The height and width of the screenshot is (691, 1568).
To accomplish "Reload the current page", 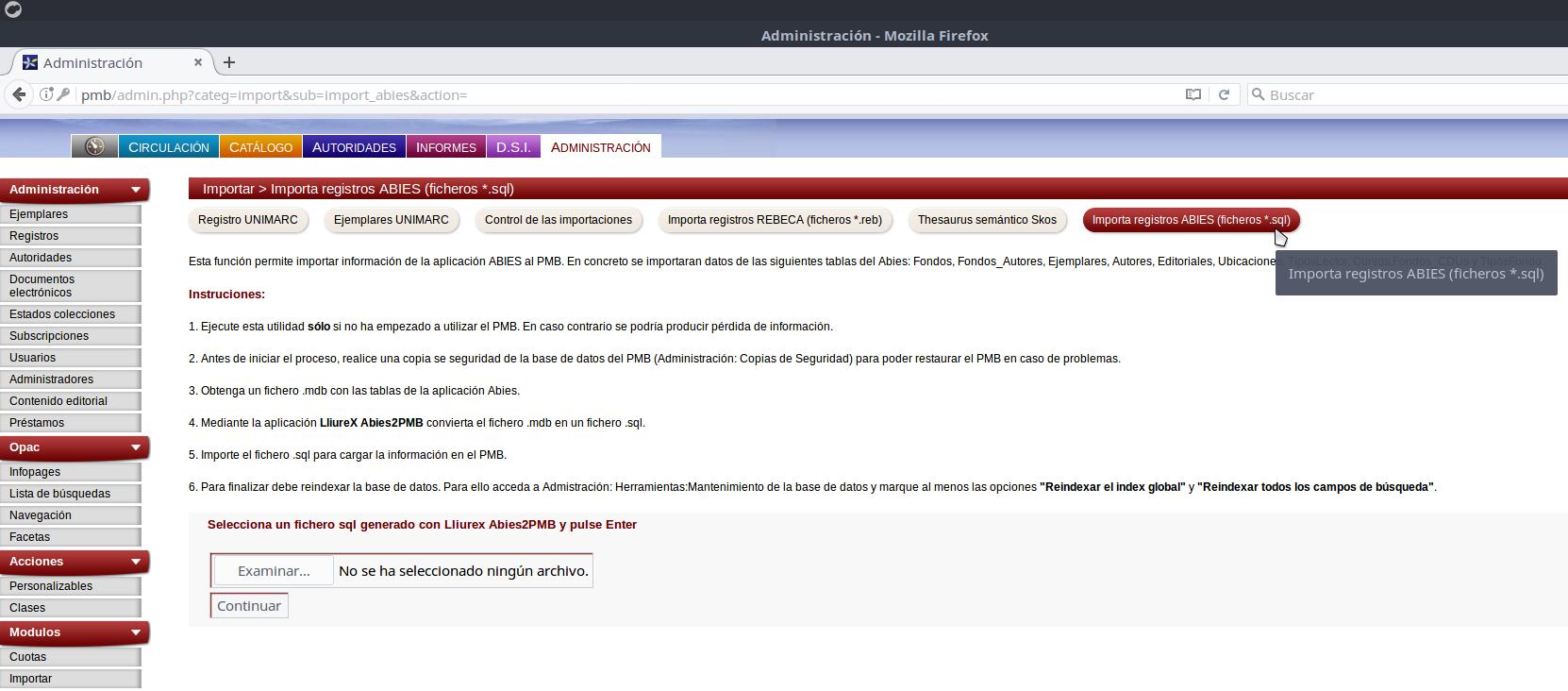I will pyautogui.click(x=1224, y=94).
